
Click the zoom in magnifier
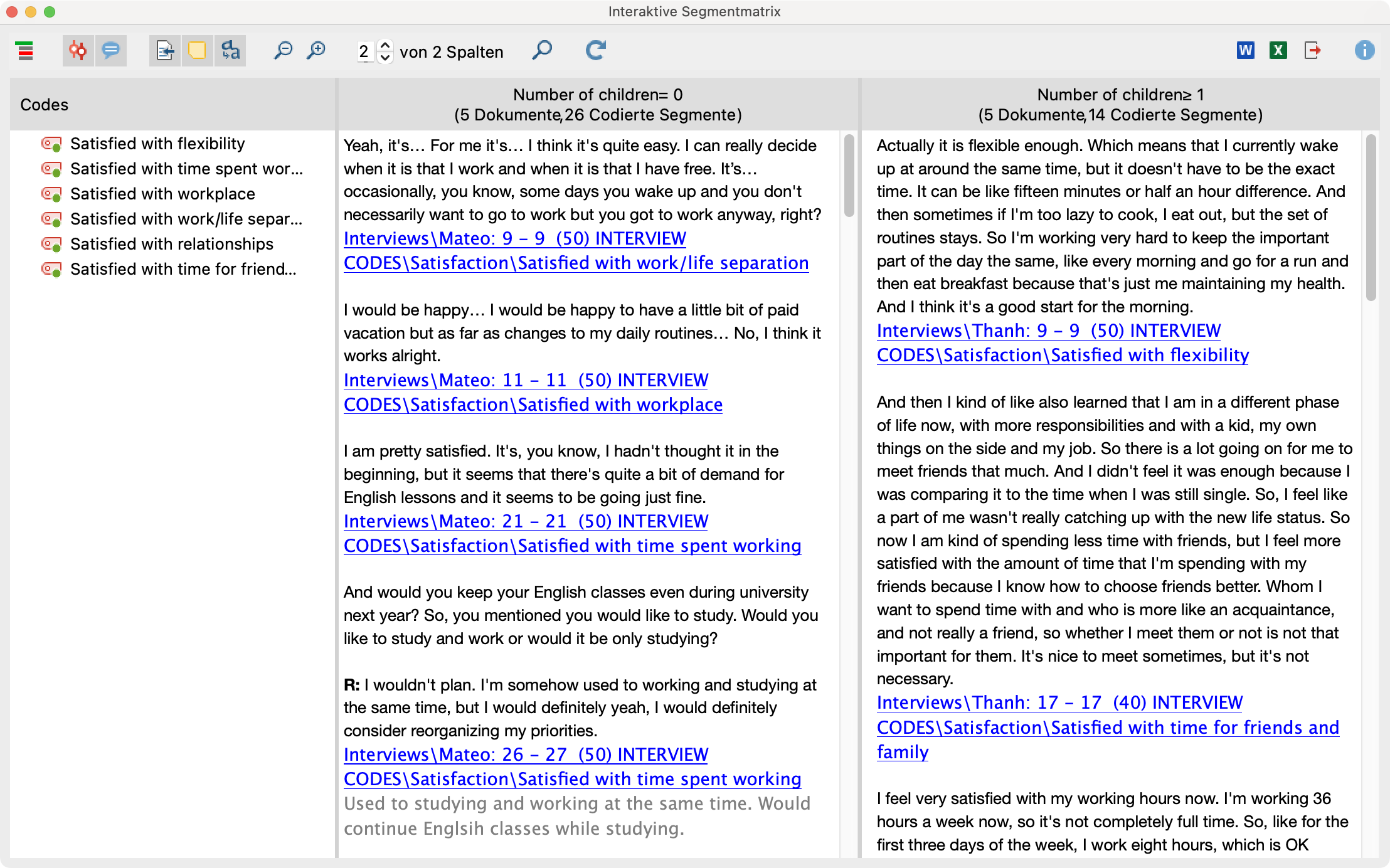pyautogui.click(x=316, y=51)
